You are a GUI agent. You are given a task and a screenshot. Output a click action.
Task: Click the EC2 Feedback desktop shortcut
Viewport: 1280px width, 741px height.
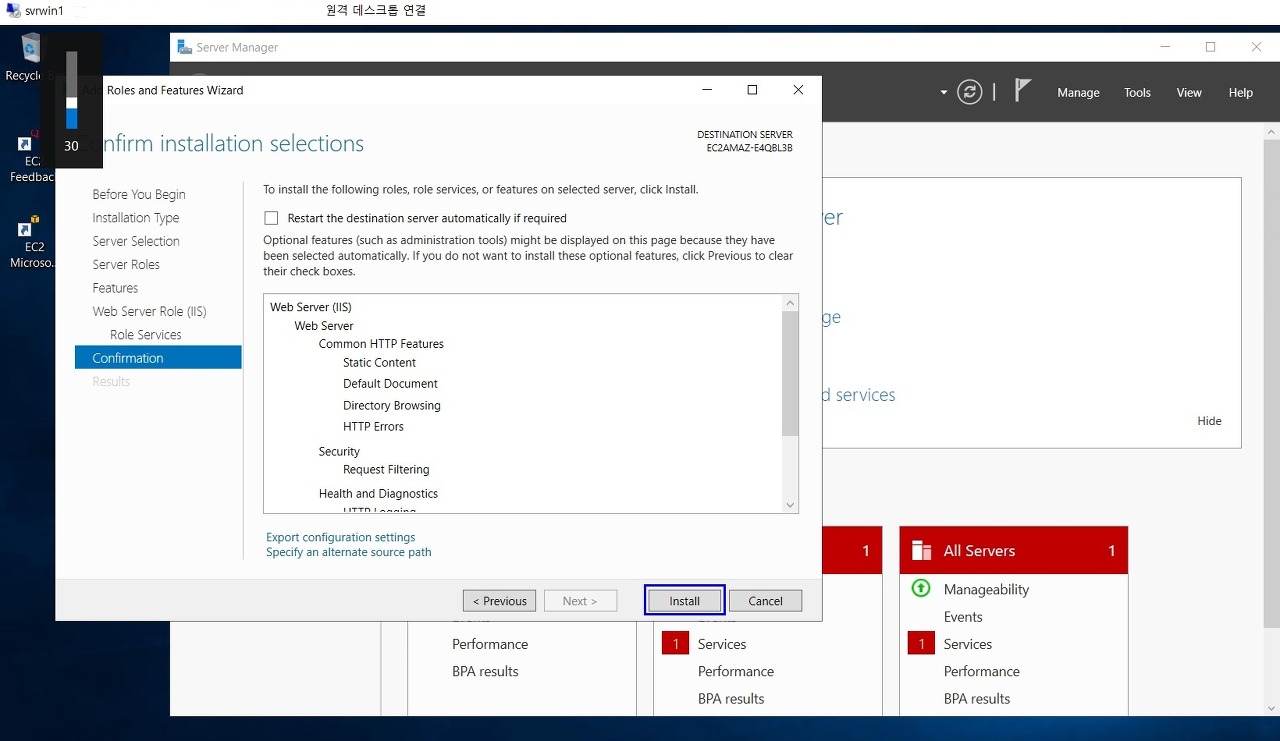pos(30,157)
